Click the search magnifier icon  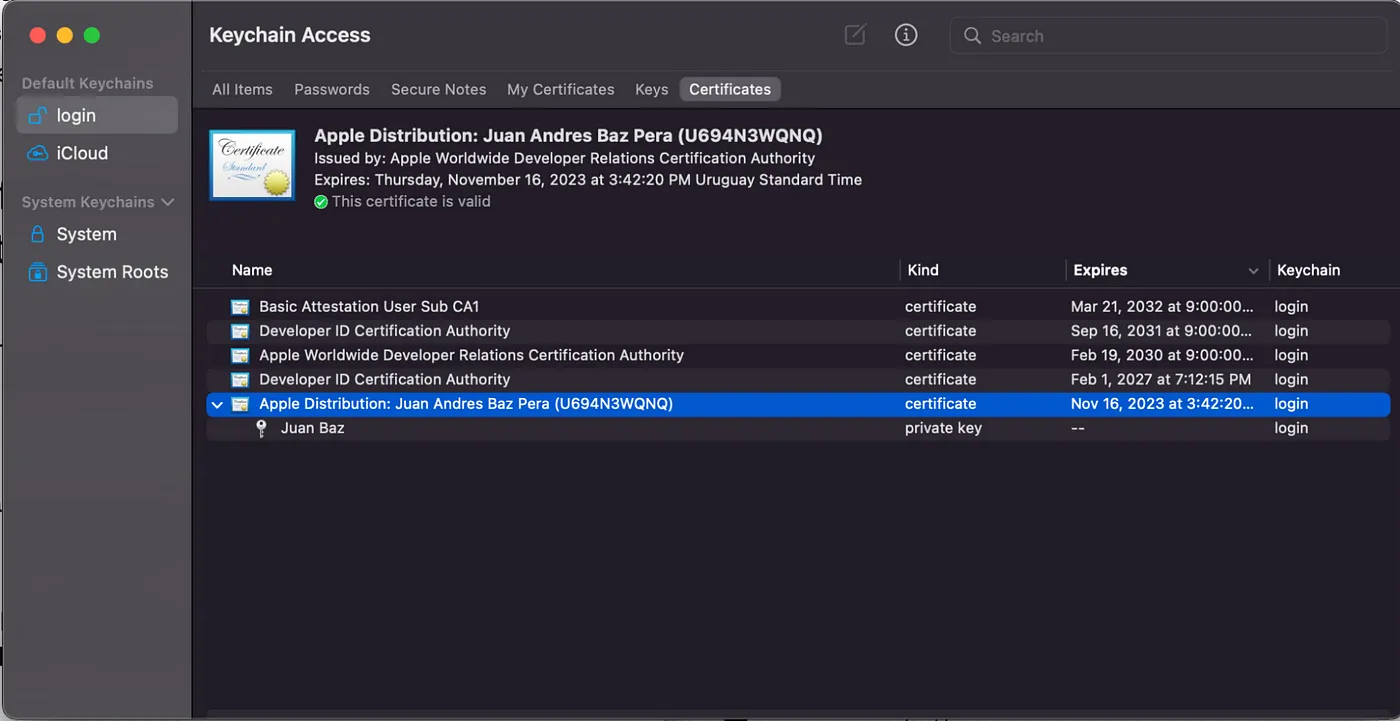tap(972, 36)
